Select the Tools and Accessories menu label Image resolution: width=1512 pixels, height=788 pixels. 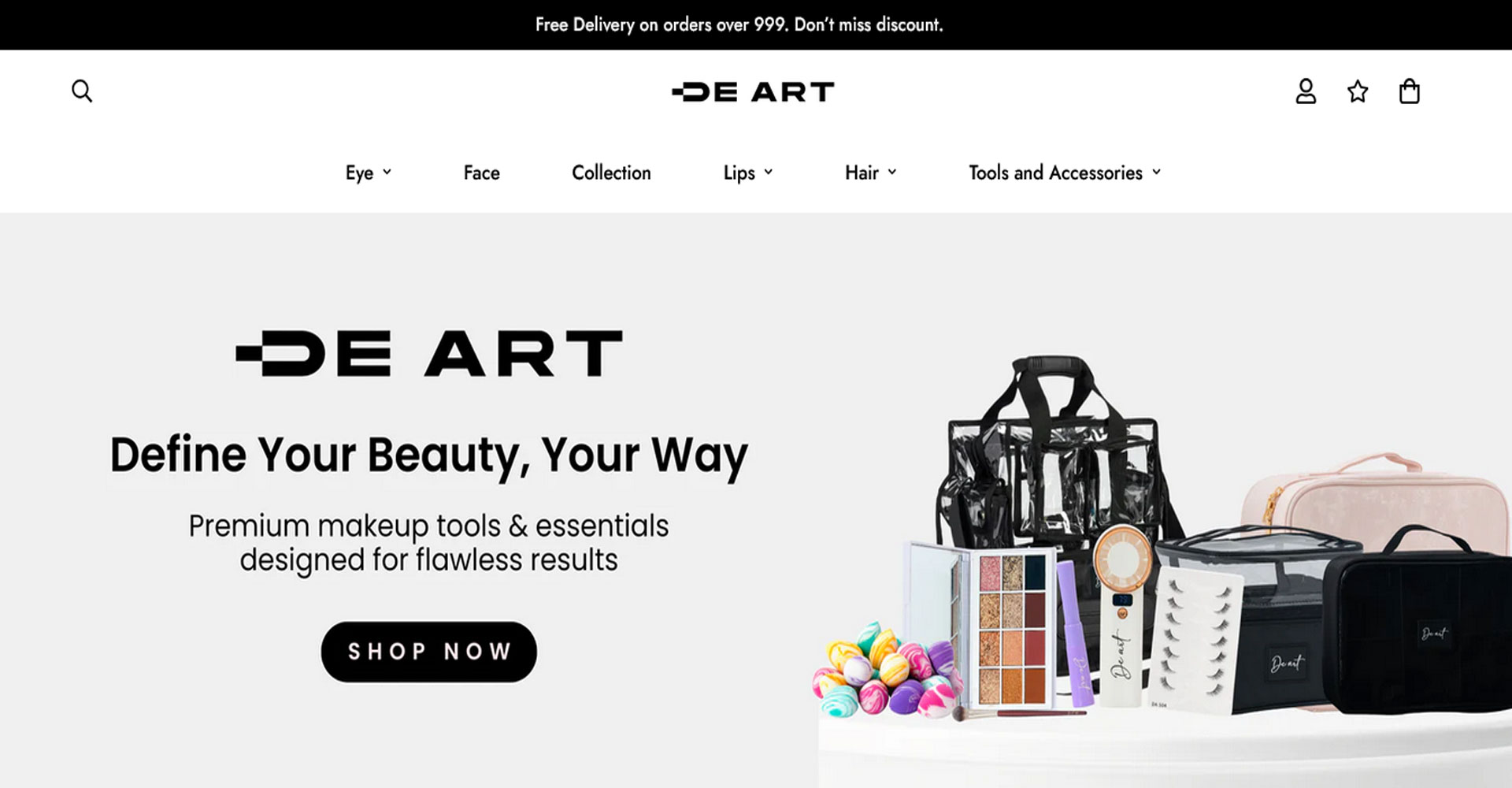tap(1055, 173)
